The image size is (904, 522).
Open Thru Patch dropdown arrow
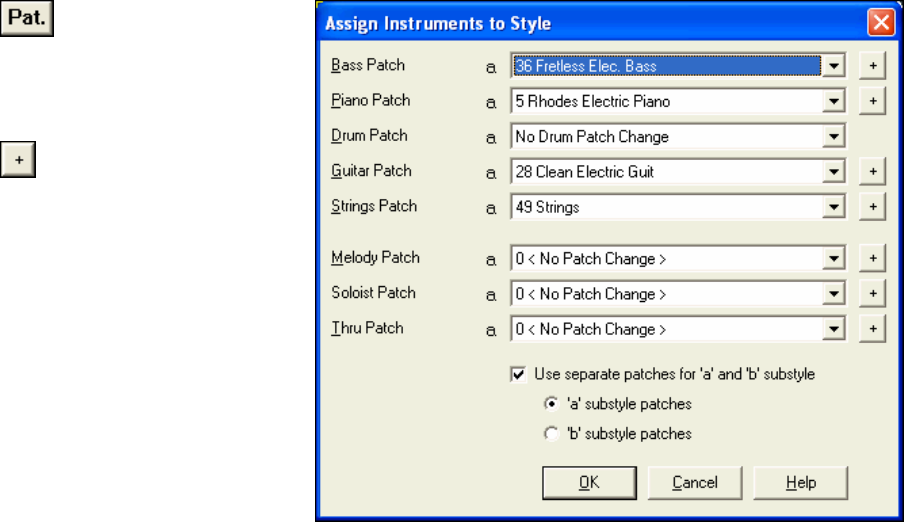tap(834, 329)
